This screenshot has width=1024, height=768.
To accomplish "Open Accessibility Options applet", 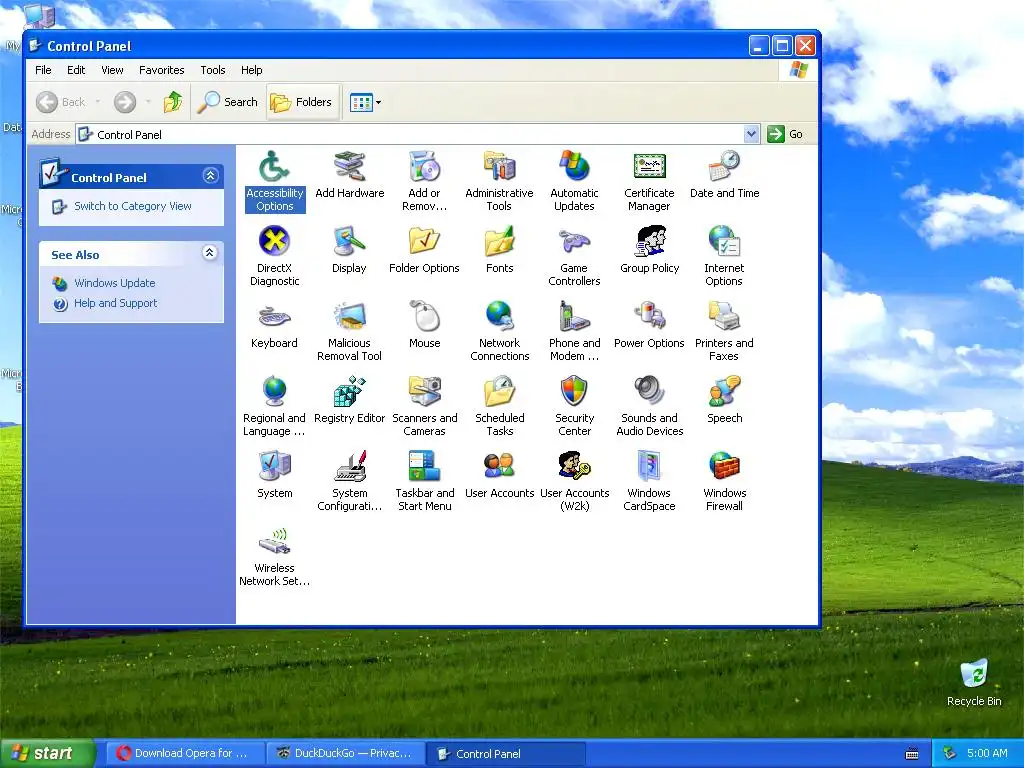I will tap(274, 182).
